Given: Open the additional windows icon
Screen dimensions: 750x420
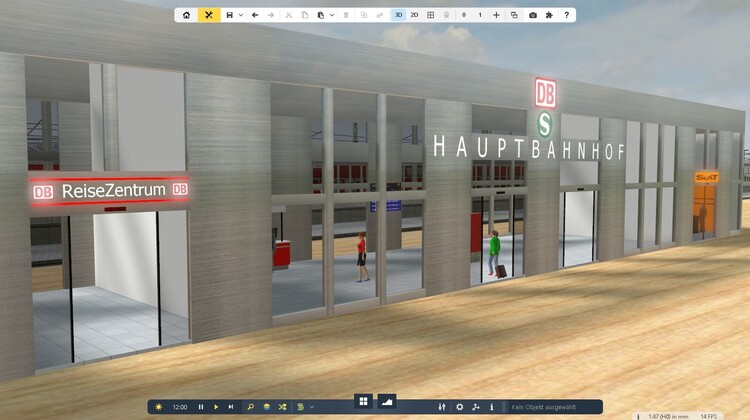Looking at the screenshot, I should pyautogui.click(x=514, y=15).
